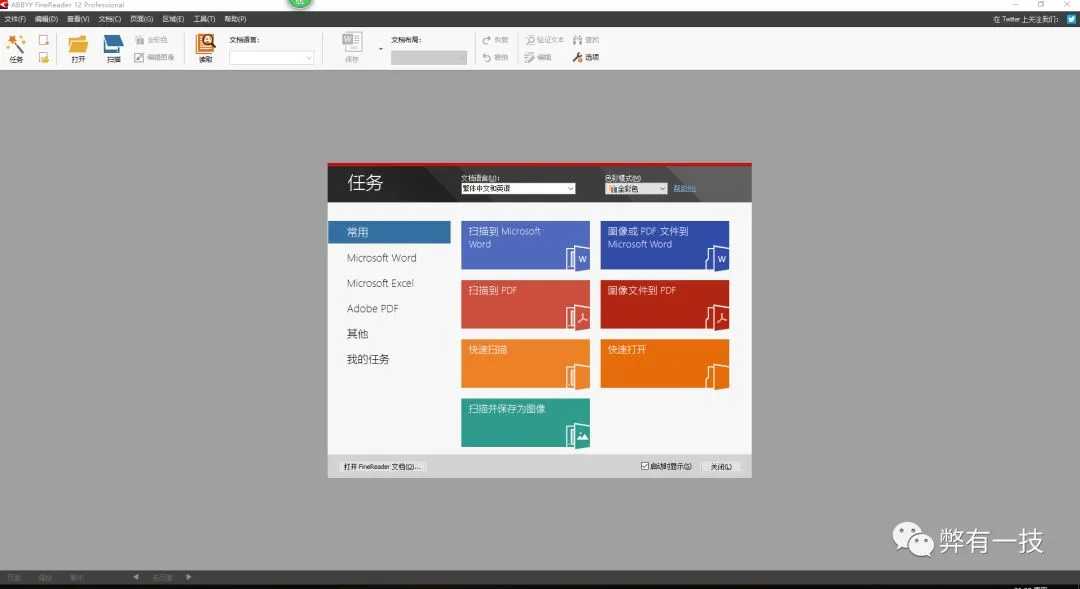Start 图像或 PDF 文件到 Microsoft Word tile
This screenshot has width=1080, height=589.
pos(665,245)
